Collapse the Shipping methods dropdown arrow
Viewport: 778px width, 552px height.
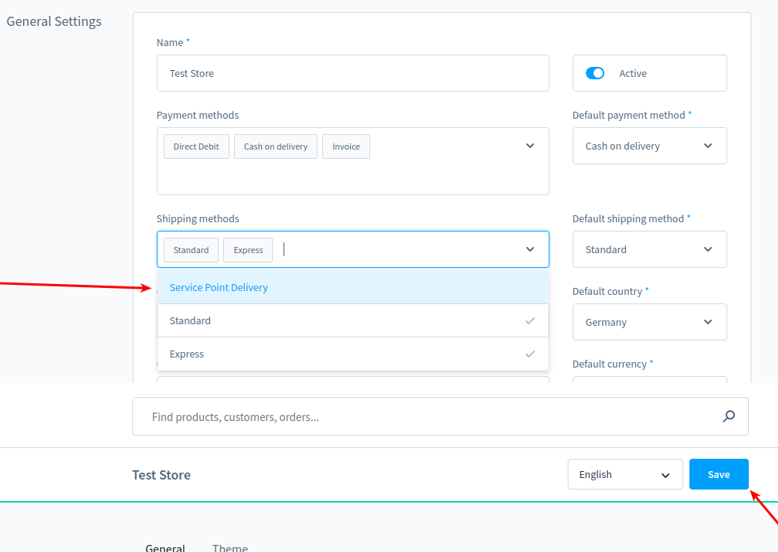(x=530, y=249)
